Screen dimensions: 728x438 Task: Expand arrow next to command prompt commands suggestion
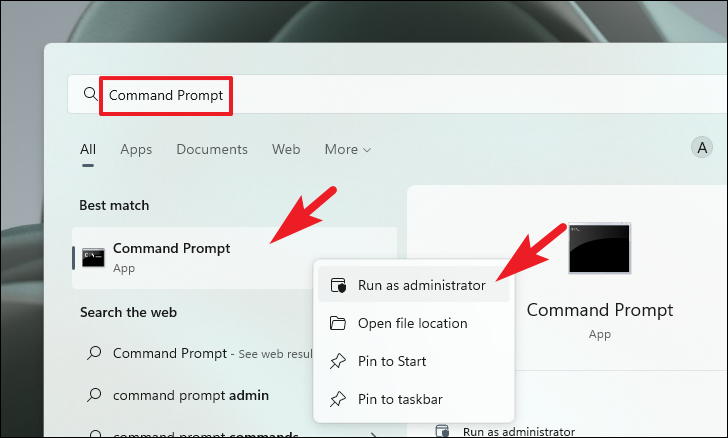[374, 435]
